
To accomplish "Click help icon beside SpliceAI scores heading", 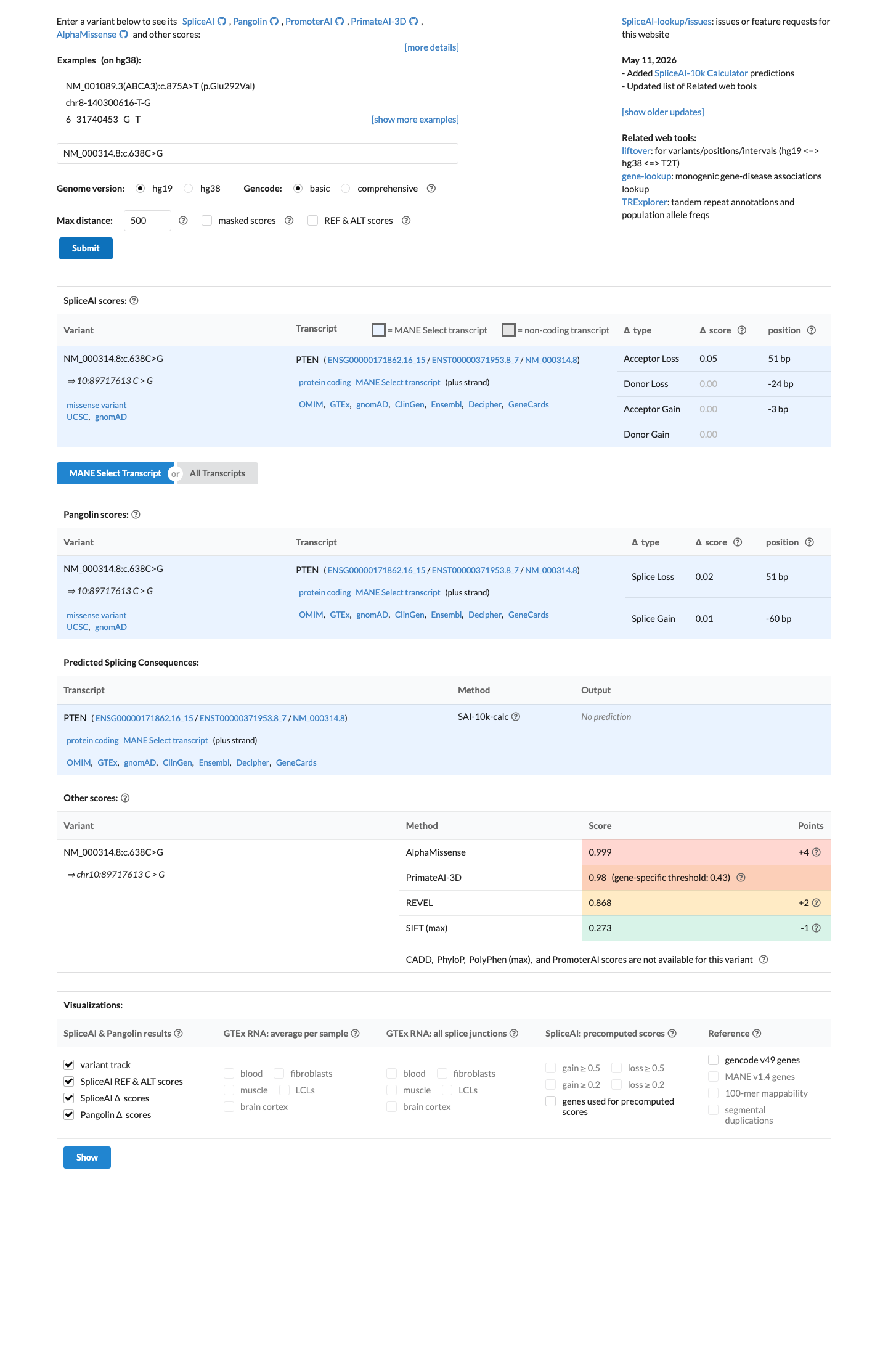I will tap(134, 301).
